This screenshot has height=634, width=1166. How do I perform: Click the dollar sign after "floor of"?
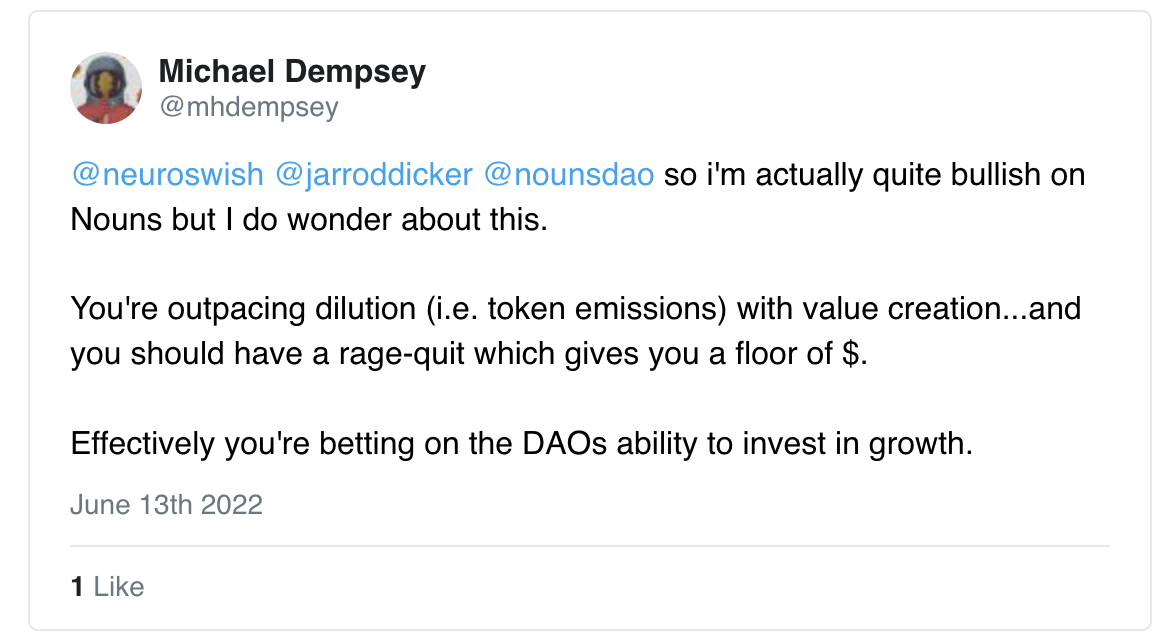pos(851,354)
